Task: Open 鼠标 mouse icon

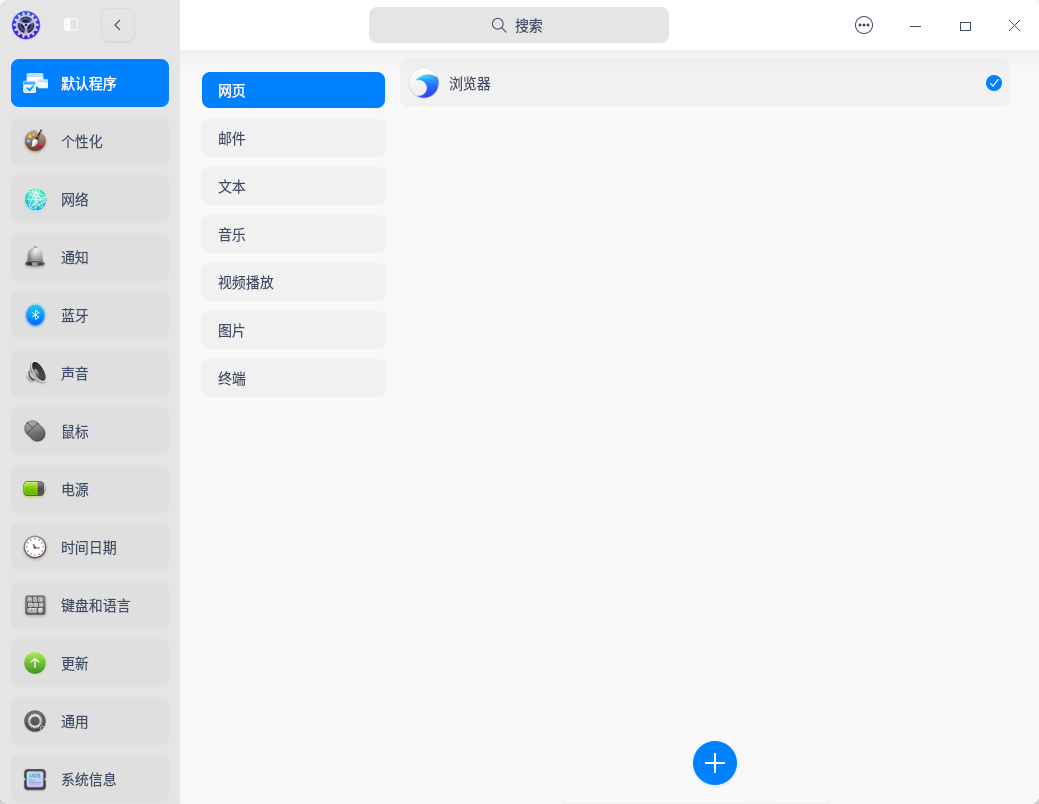Action: 35,431
